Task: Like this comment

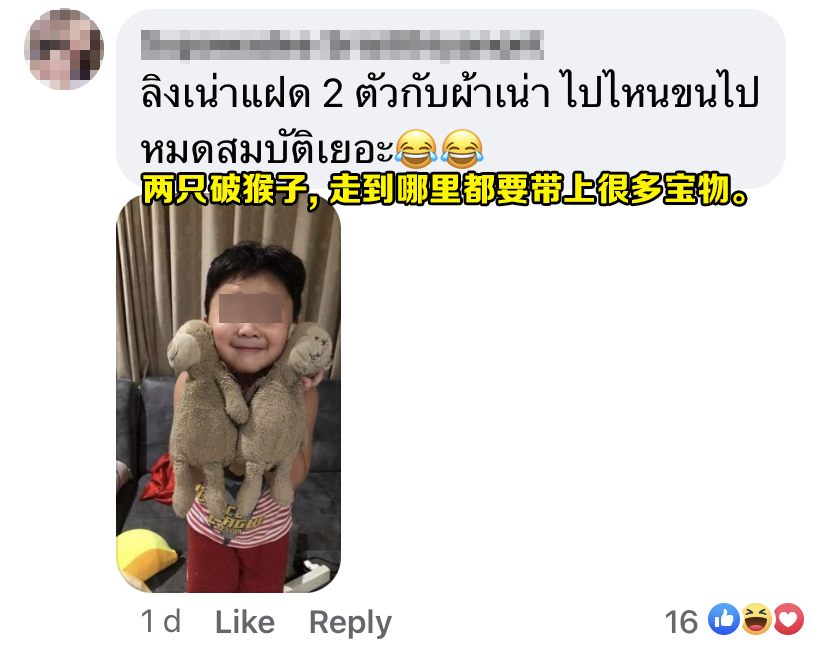Action: (244, 622)
